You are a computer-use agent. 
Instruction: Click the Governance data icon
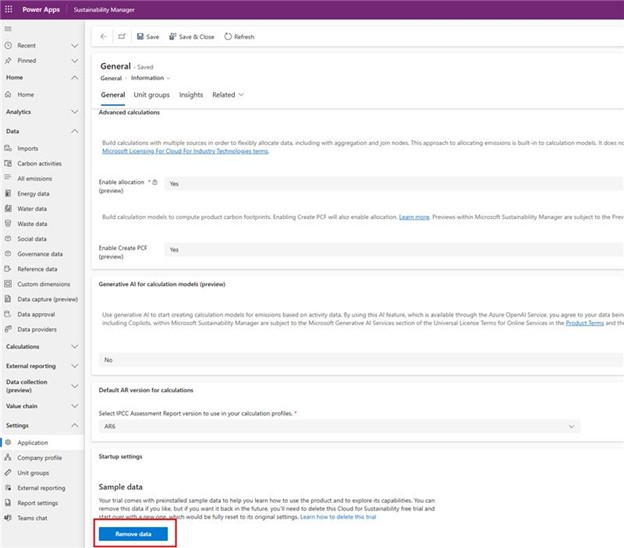coord(8,254)
